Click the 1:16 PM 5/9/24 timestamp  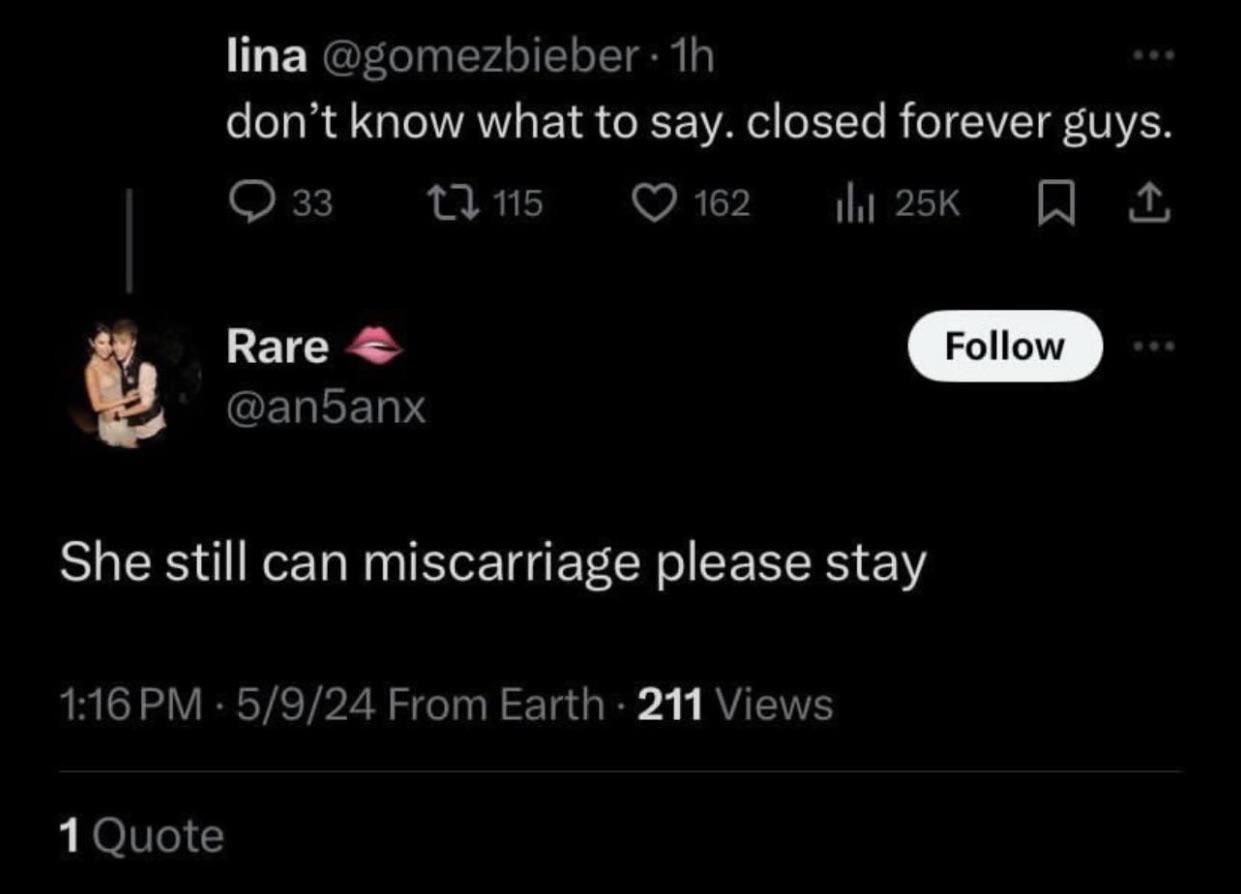[215, 706]
